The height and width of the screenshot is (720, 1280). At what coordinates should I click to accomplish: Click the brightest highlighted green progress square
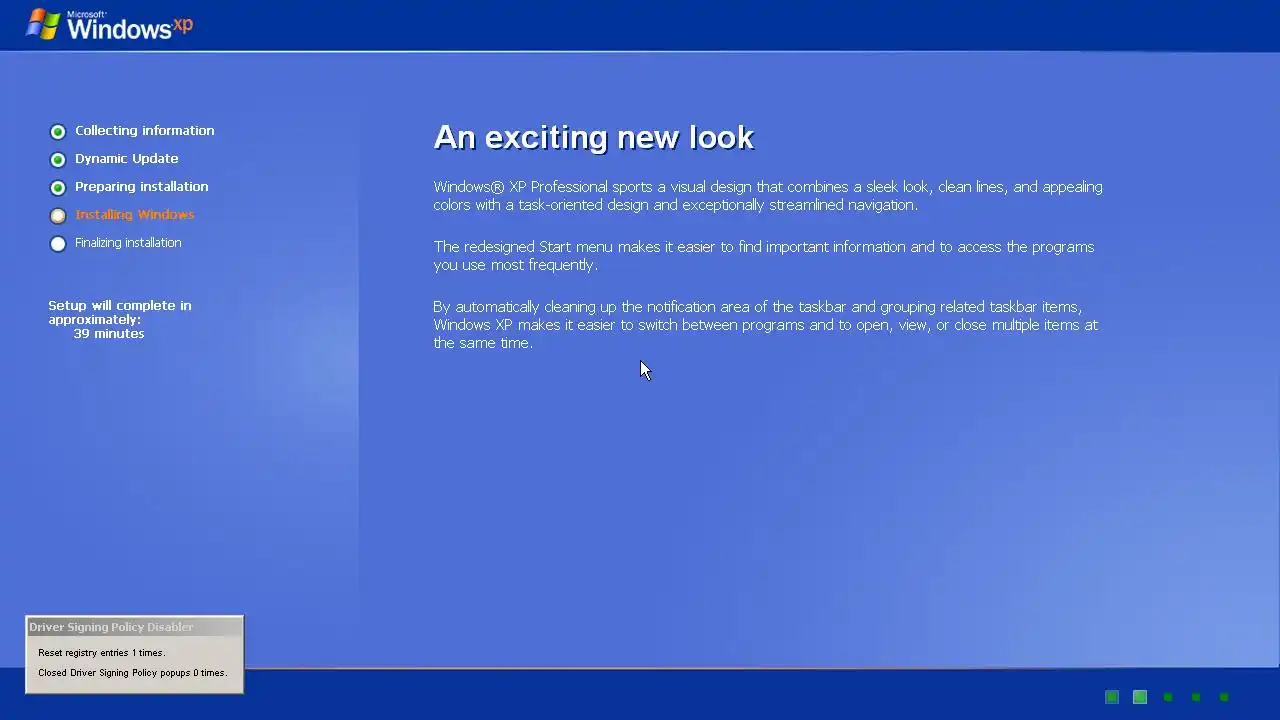click(x=1140, y=697)
